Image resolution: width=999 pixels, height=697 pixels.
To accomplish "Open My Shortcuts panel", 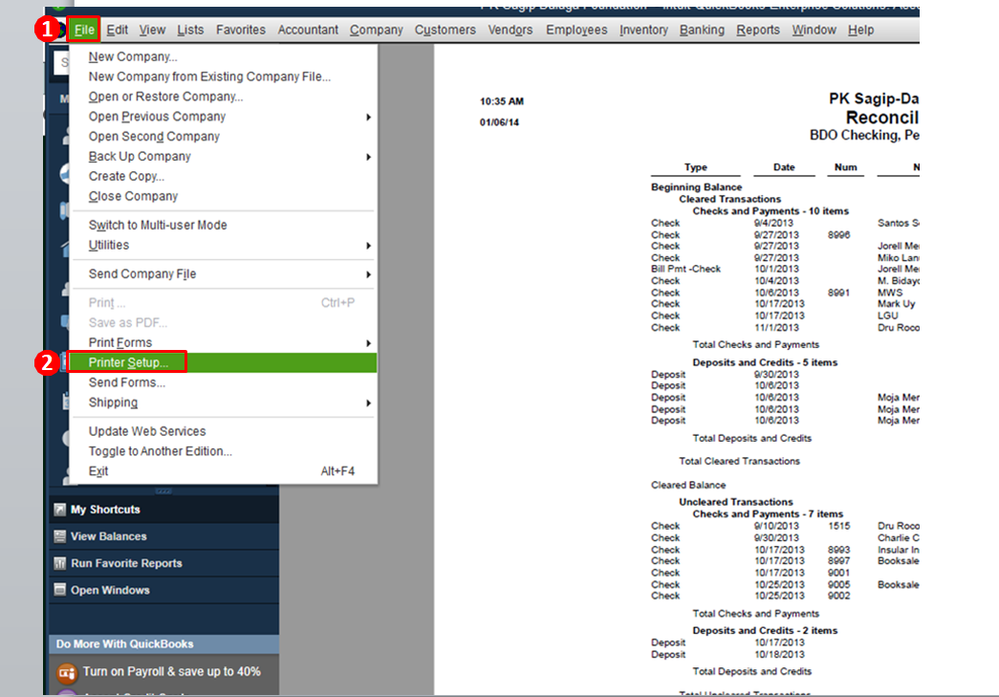I will (x=164, y=510).
